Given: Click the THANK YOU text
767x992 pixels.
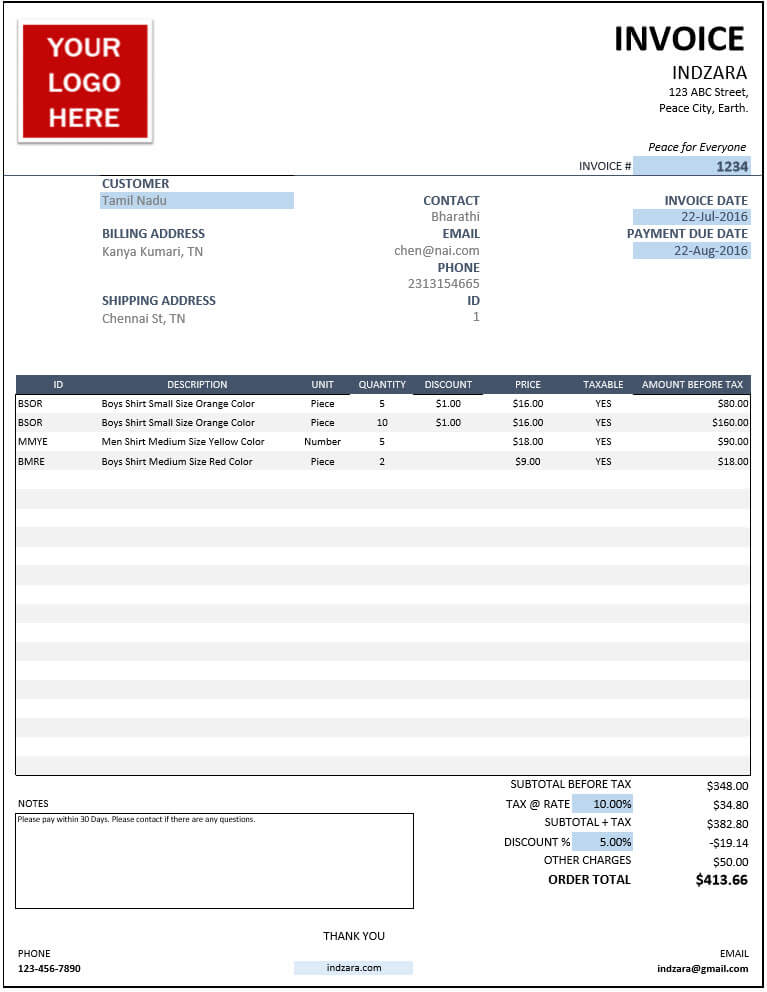Looking at the screenshot, I should [x=354, y=936].
